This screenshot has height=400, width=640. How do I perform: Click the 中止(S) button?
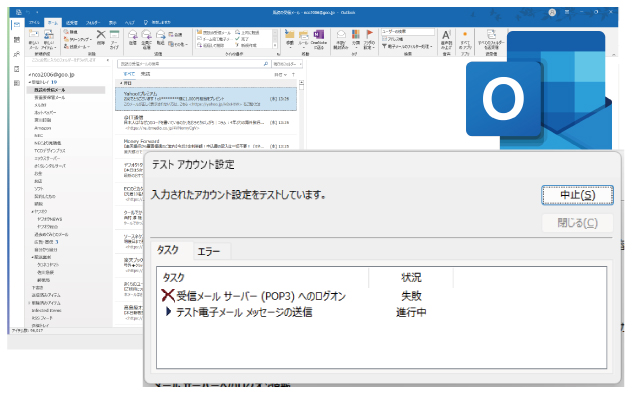pyautogui.click(x=569, y=194)
